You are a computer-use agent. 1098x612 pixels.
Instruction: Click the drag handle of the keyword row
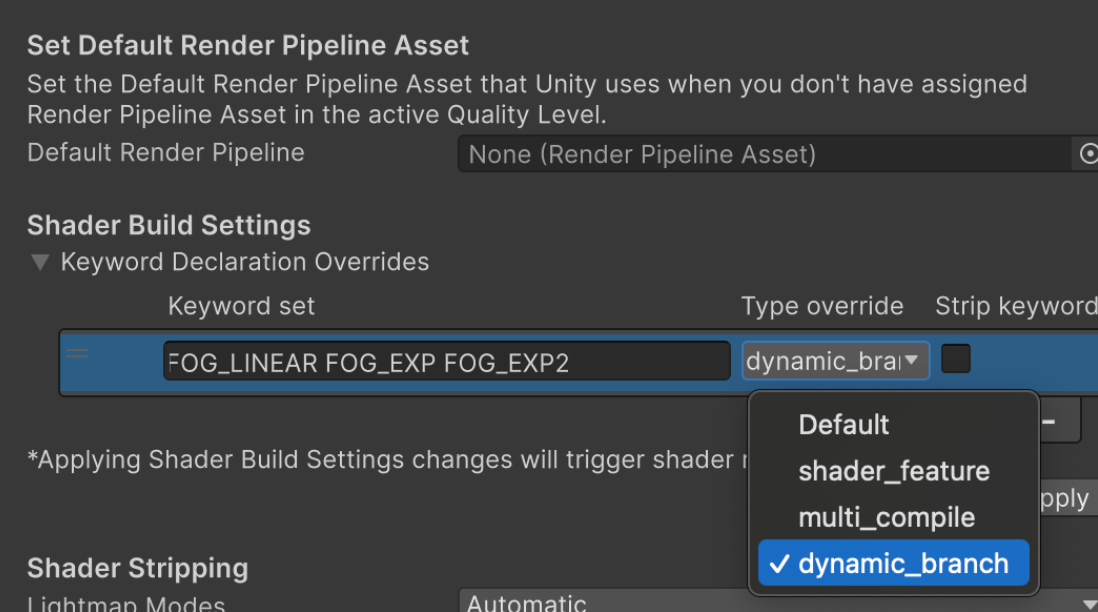pos(77,353)
